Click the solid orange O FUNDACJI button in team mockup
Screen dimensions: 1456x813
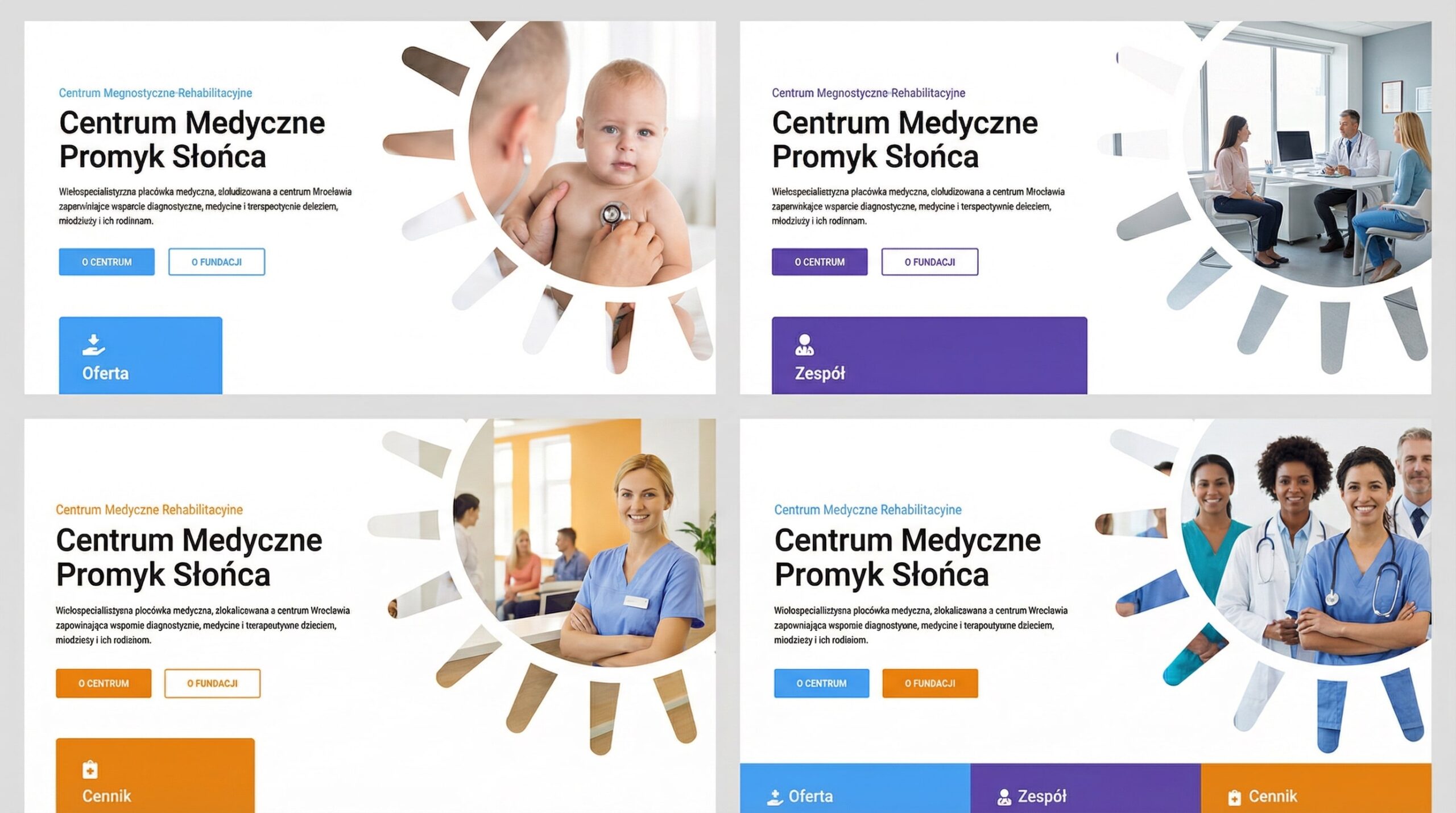click(x=930, y=683)
